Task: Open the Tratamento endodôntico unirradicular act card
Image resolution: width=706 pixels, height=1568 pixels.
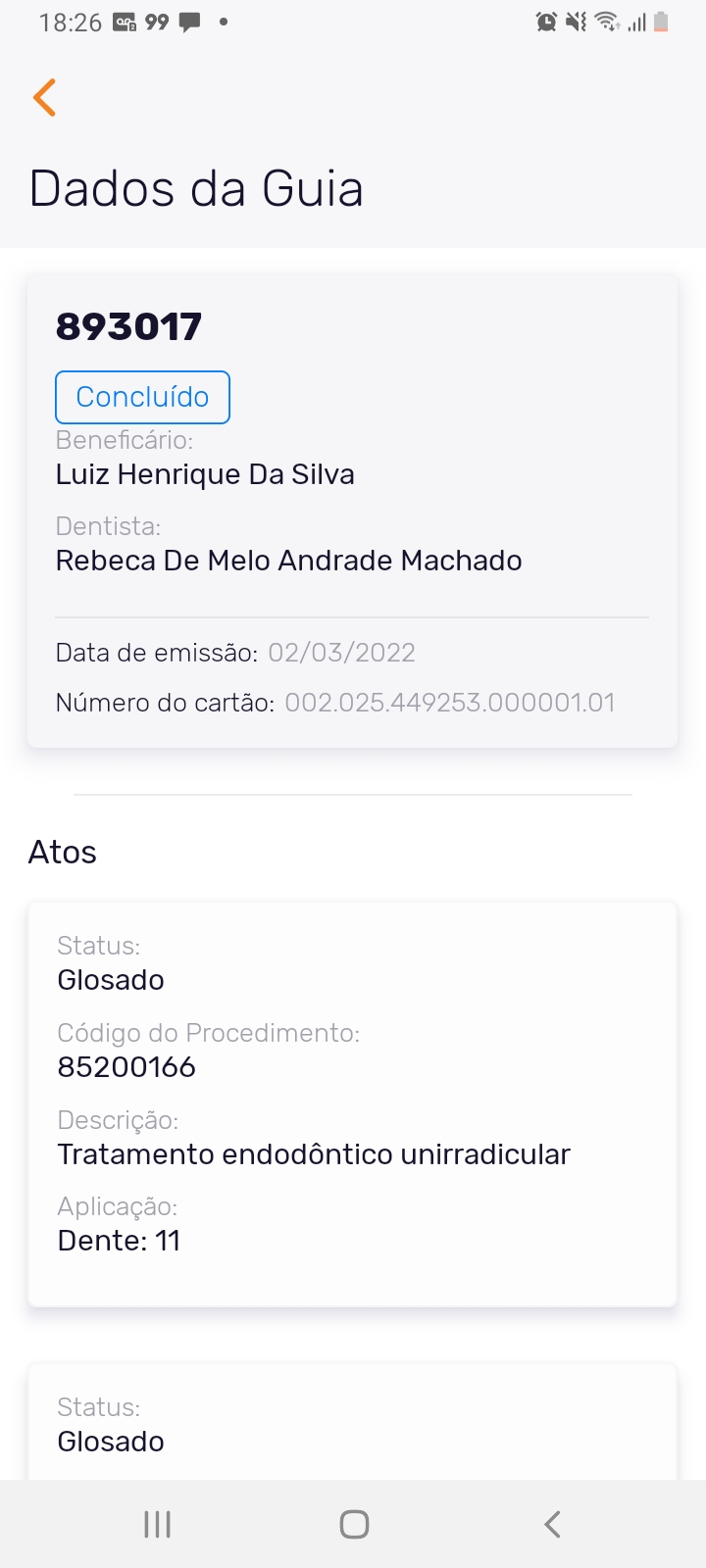Action: 352,1103
